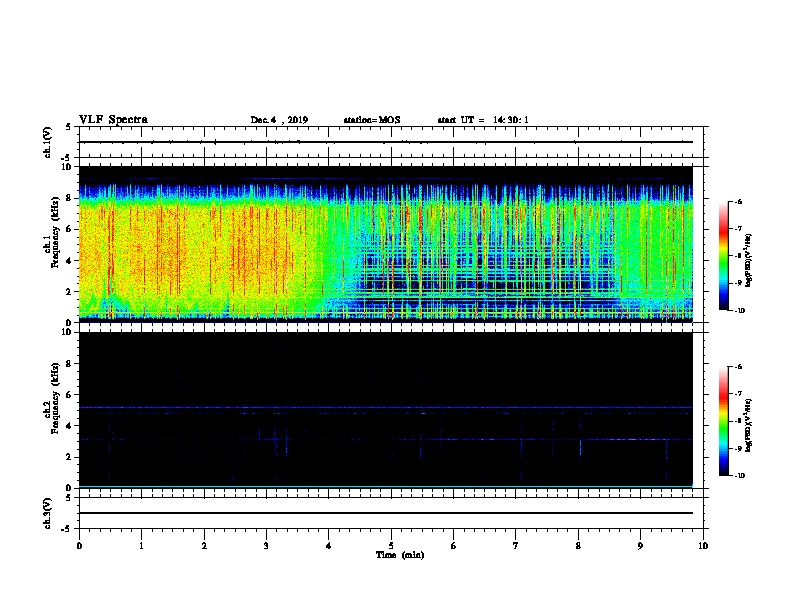Image resolution: width=792 pixels, height=612 pixels.
Task: Click the 'ch.1(V)' axis label
Action: [48, 142]
